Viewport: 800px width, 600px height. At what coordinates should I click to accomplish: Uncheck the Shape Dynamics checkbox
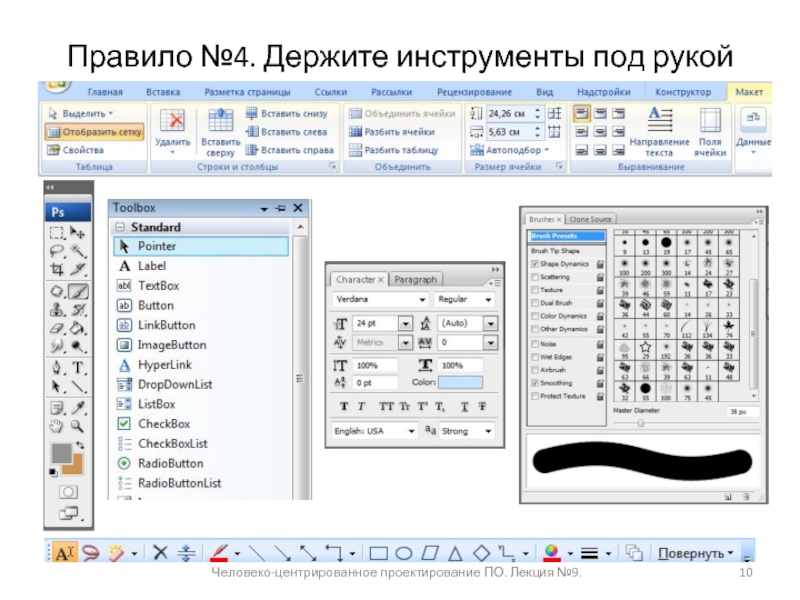[x=535, y=264]
